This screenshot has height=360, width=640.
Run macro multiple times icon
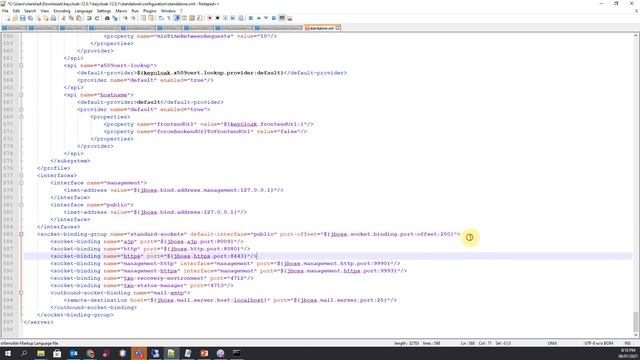coord(233,18)
